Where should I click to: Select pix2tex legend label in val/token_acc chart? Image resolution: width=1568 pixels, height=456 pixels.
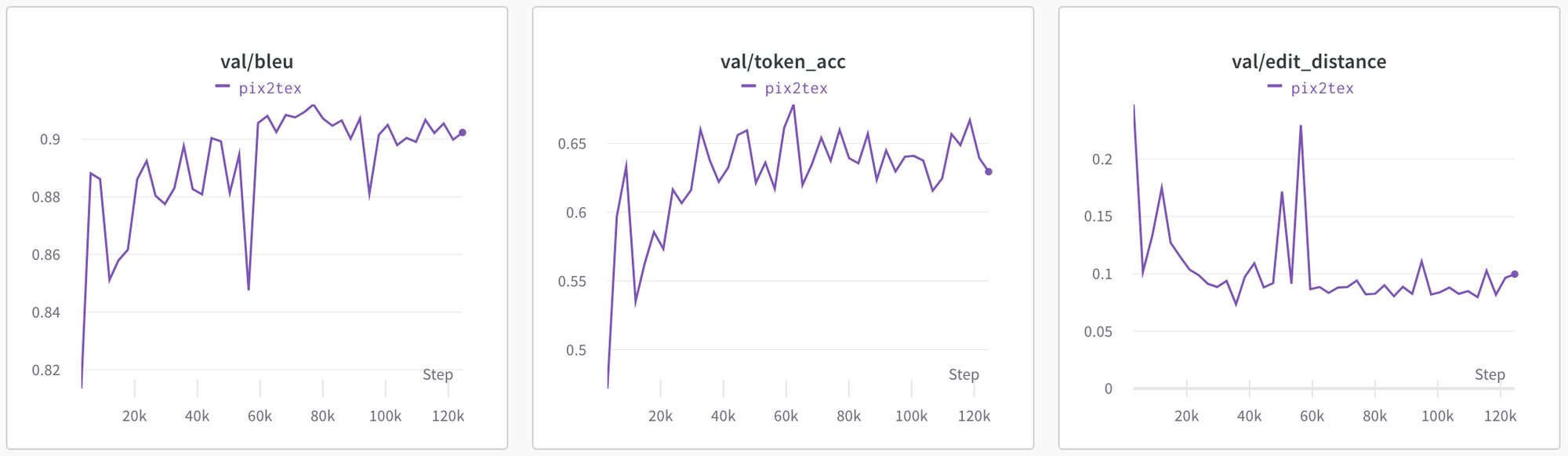796,89
